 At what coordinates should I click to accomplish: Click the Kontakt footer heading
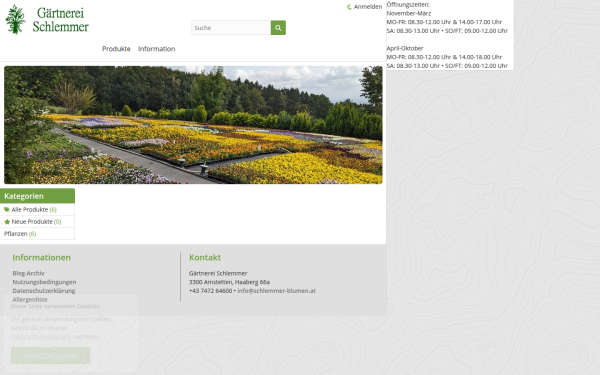pos(205,258)
